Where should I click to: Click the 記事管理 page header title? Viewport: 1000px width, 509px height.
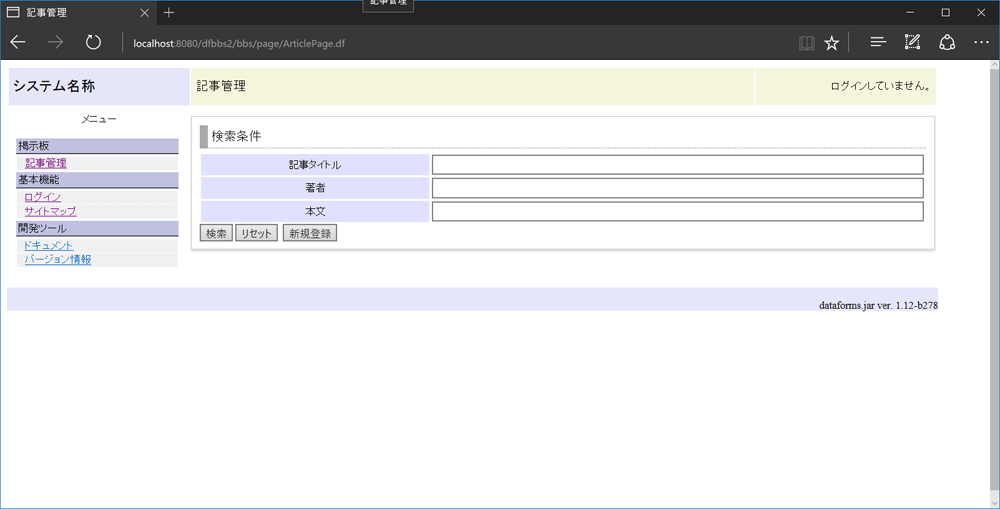(x=221, y=87)
